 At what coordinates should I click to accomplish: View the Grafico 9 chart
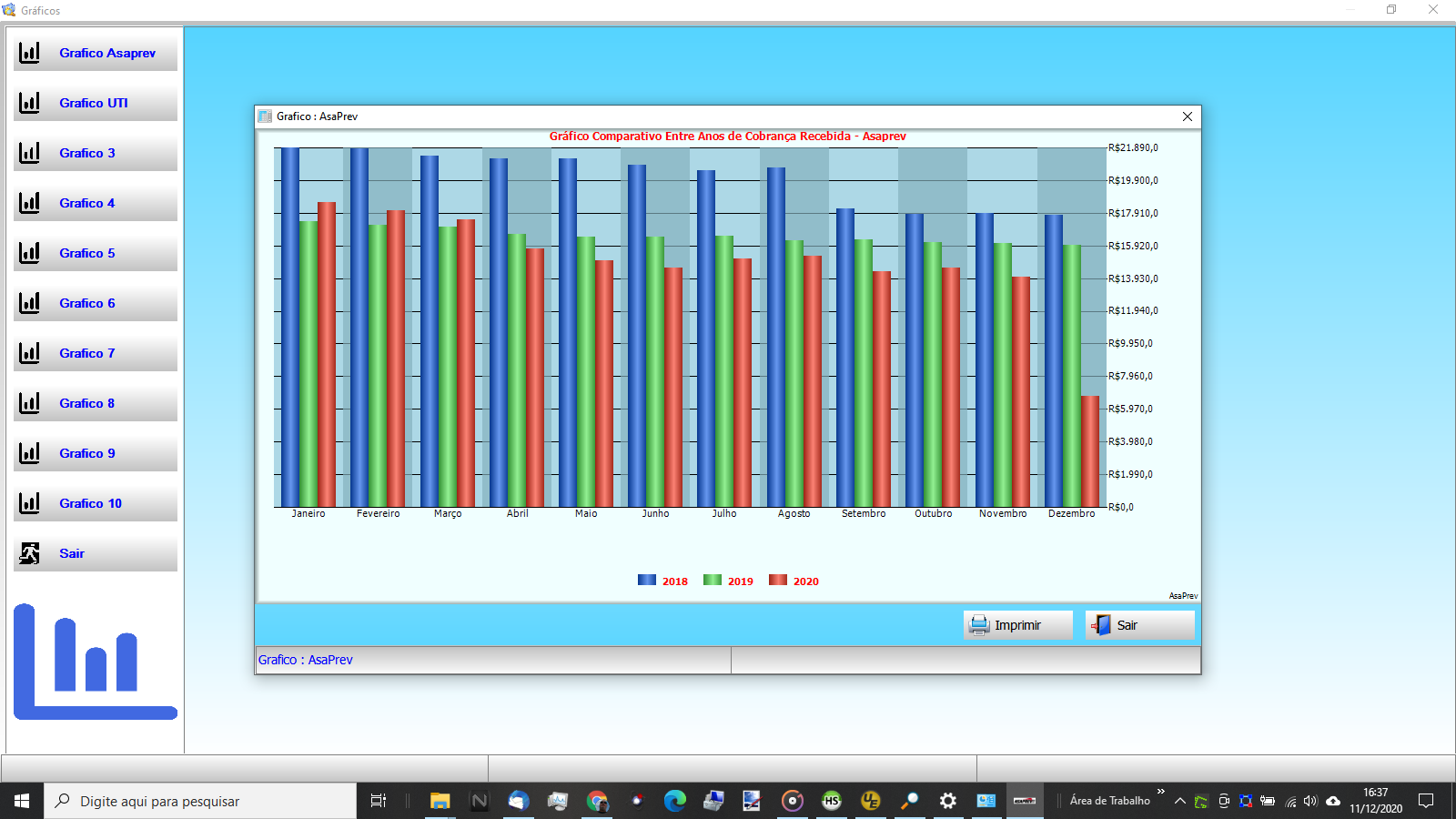[96, 453]
